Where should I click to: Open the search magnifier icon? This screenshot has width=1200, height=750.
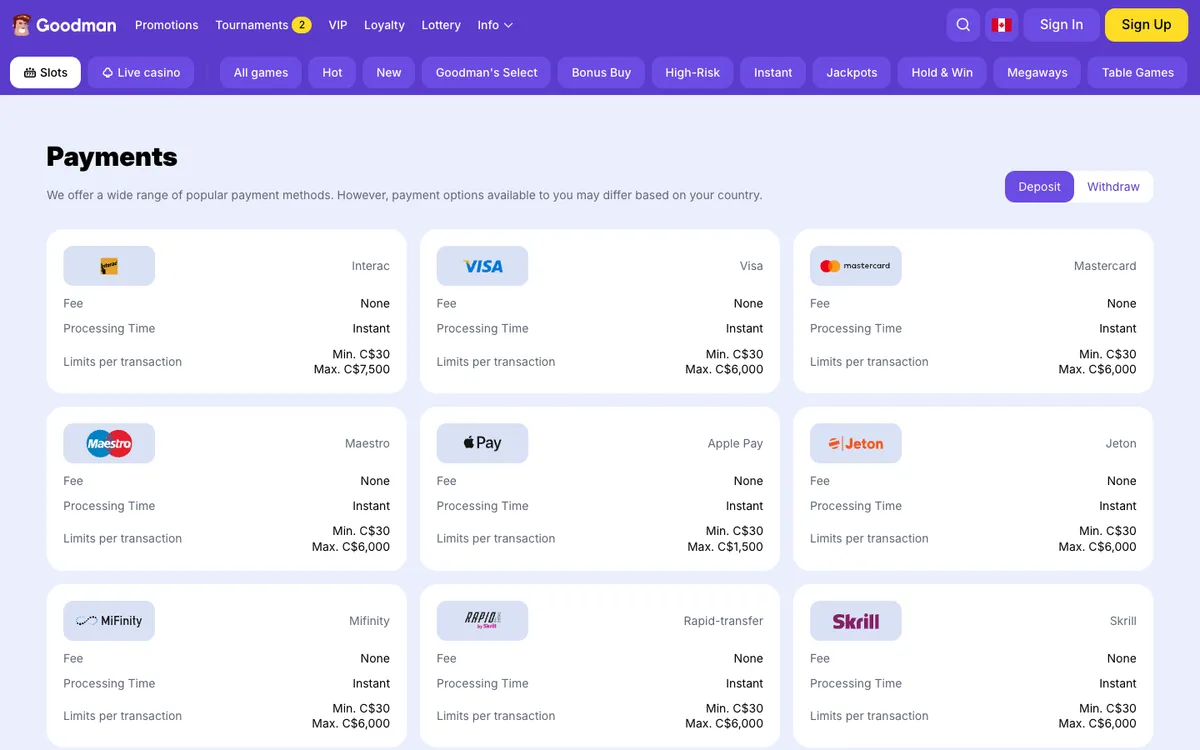(963, 25)
